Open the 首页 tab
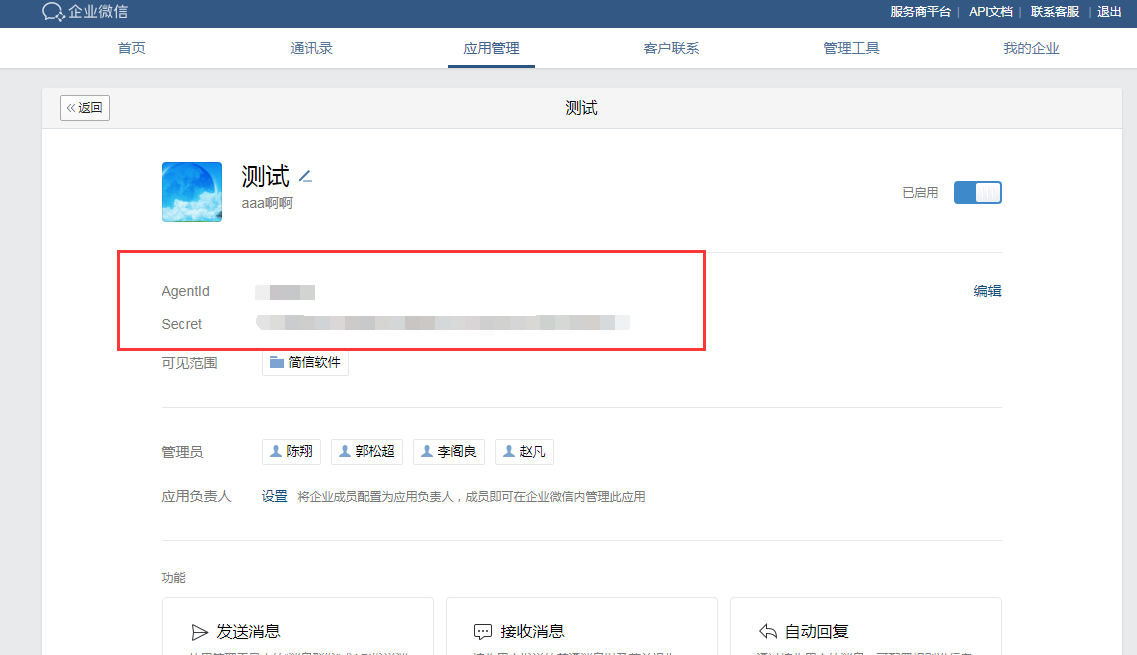Viewport: 1137px width, 655px height. (131, 48)
